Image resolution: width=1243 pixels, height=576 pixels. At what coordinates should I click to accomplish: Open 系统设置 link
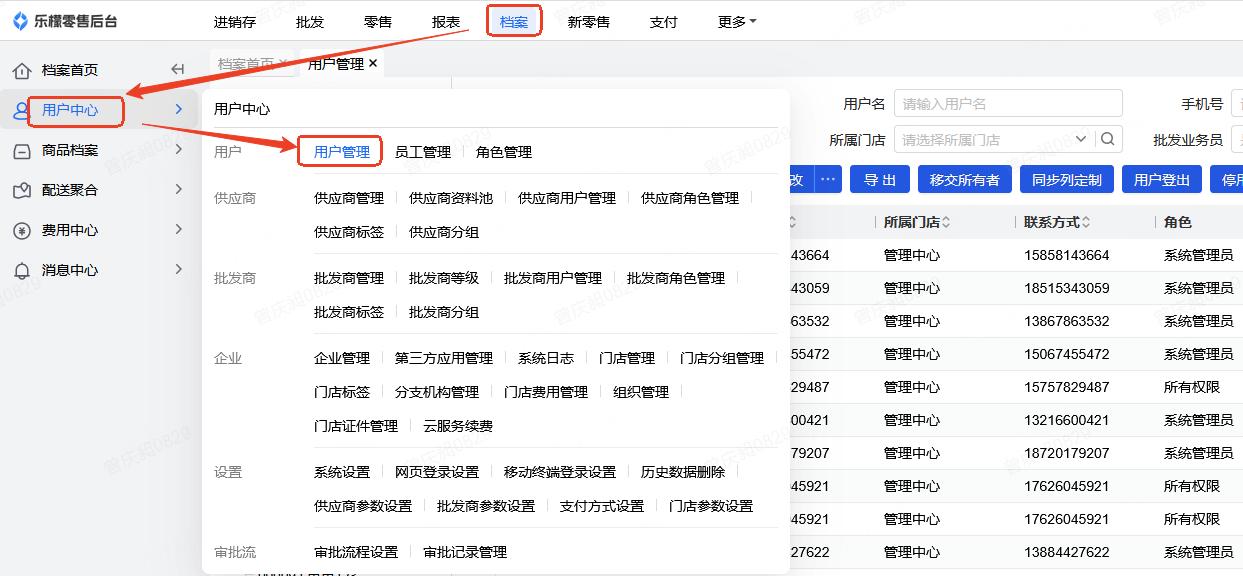tap(342, 472)
